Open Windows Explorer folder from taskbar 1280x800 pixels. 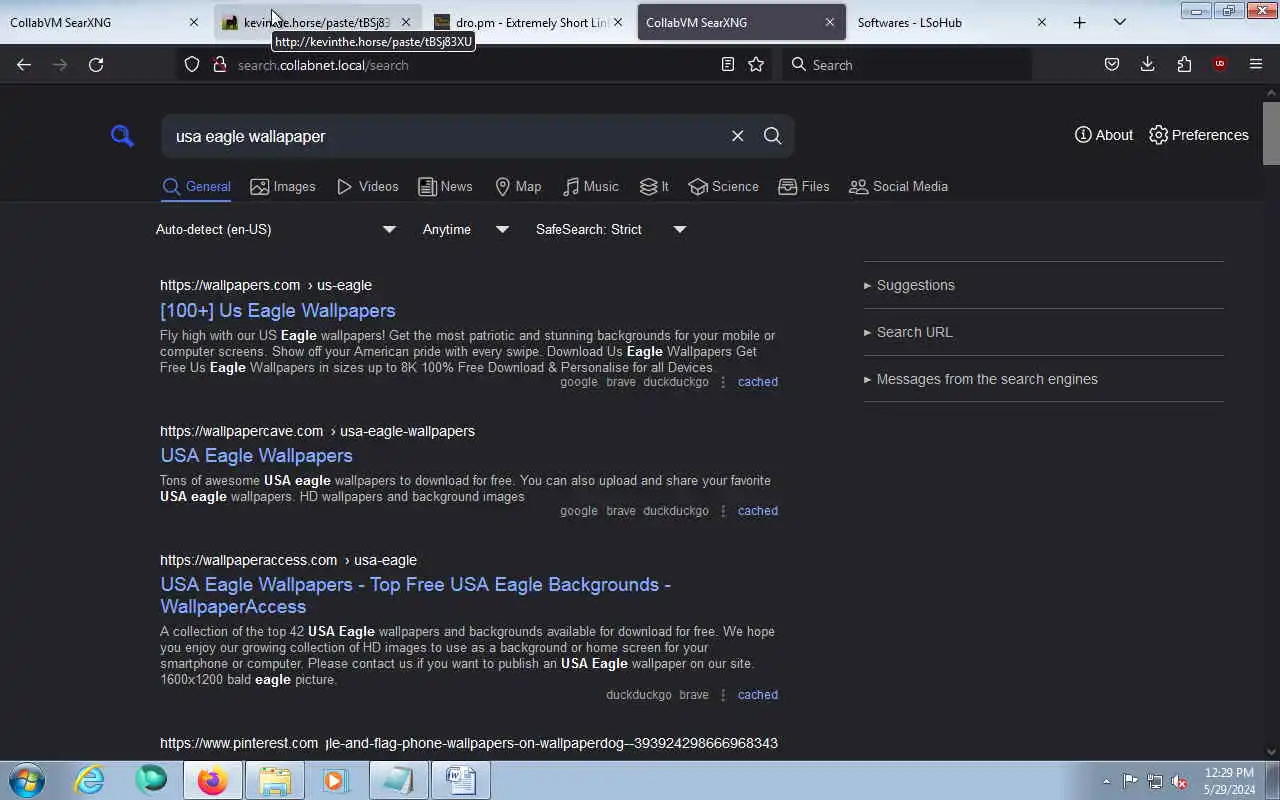(275, 780)
